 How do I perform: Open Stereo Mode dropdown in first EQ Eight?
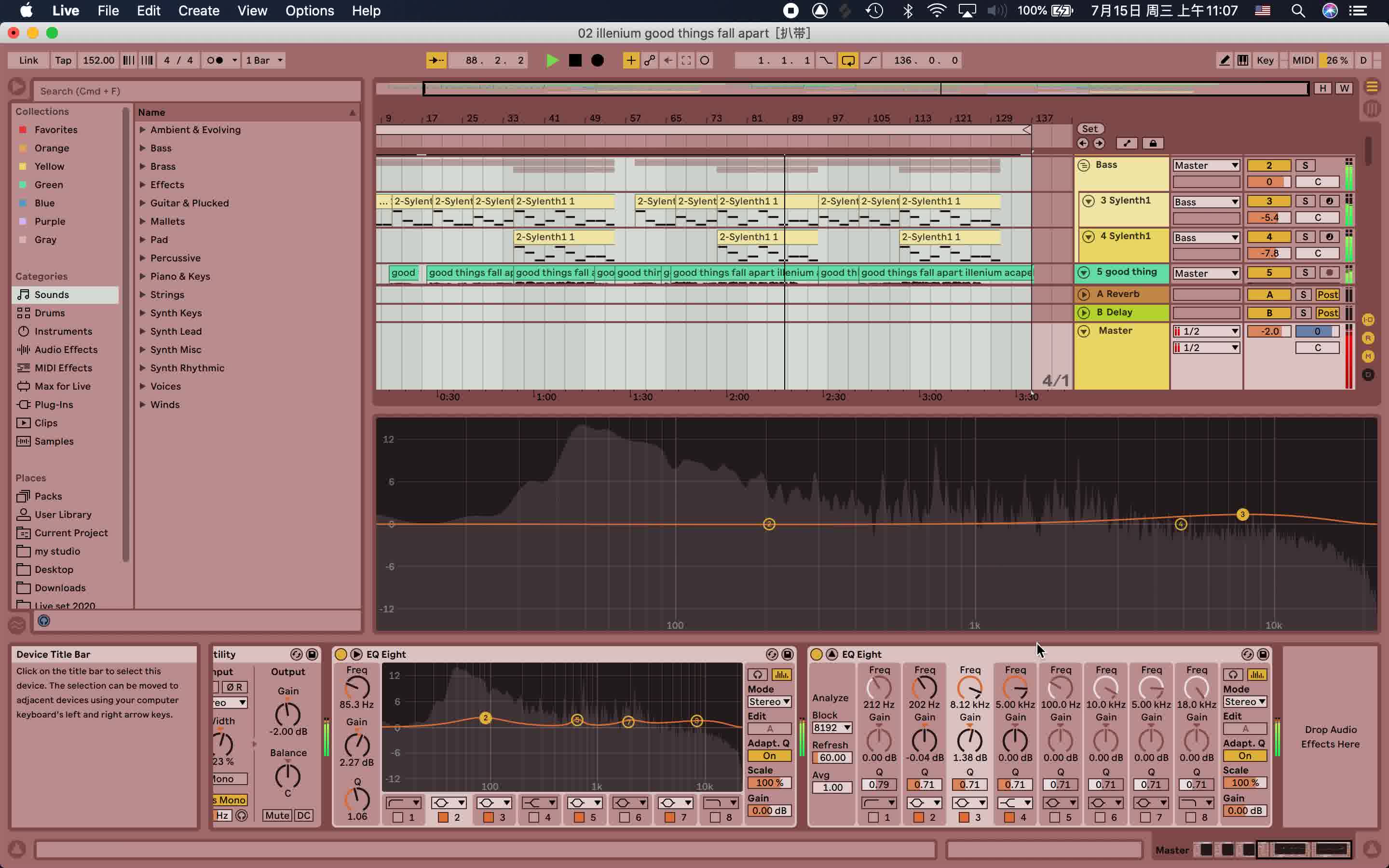(x=769, y=702)
